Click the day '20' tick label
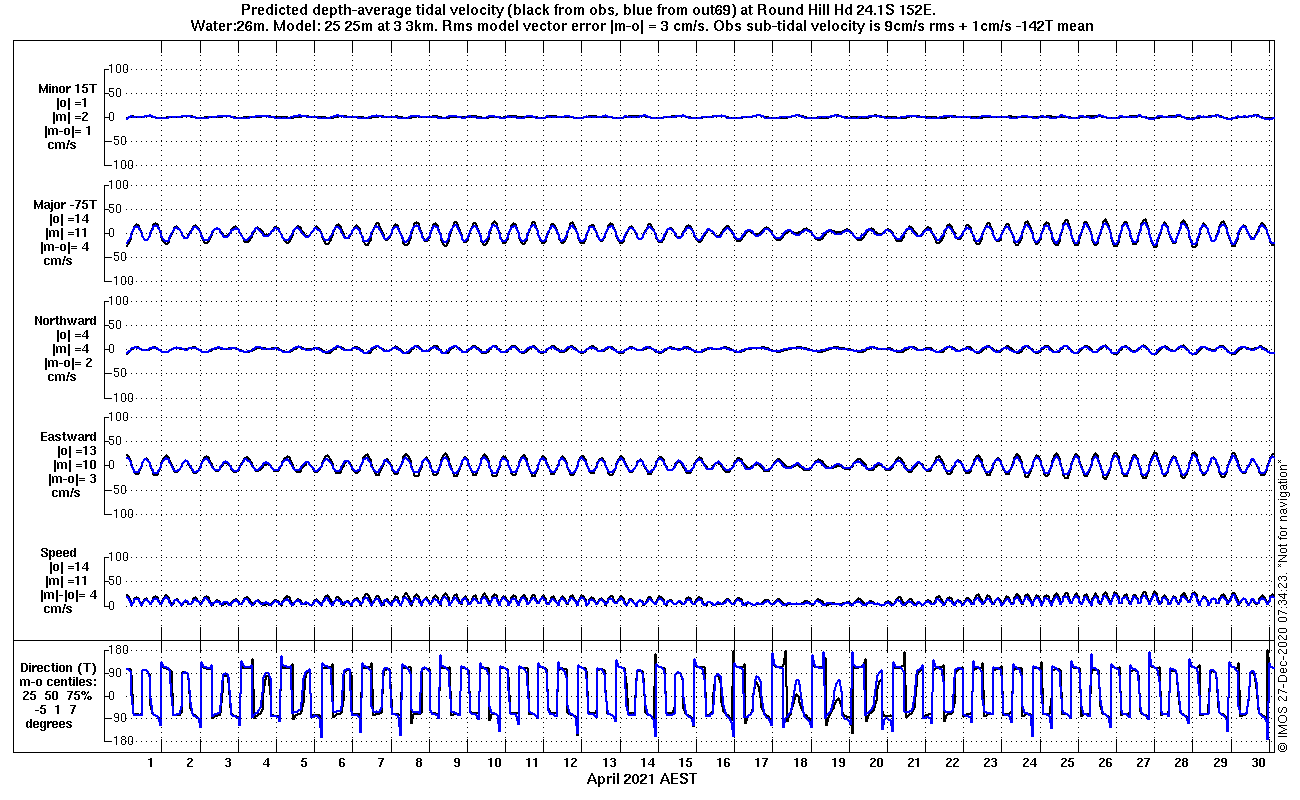1300x800 pixels. coord(876,763)
